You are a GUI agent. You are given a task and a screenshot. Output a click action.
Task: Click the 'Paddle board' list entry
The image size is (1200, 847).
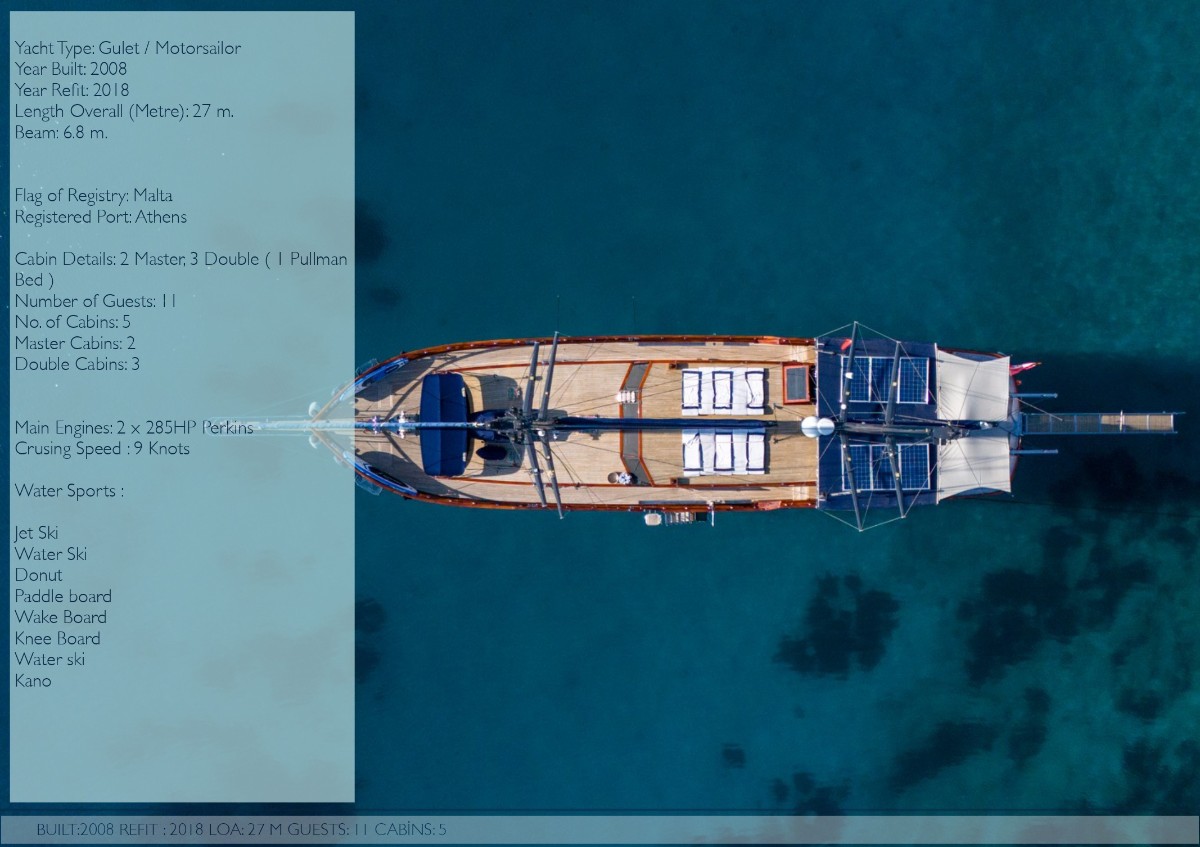point(63,596)
